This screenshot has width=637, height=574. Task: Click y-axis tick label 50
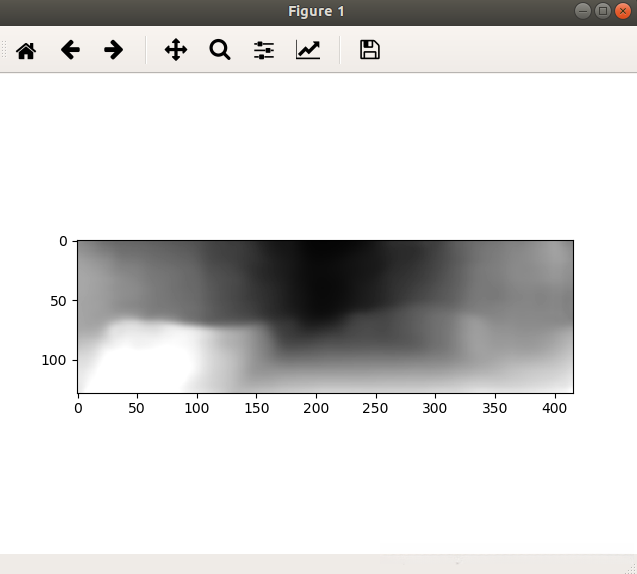(58, 301)
